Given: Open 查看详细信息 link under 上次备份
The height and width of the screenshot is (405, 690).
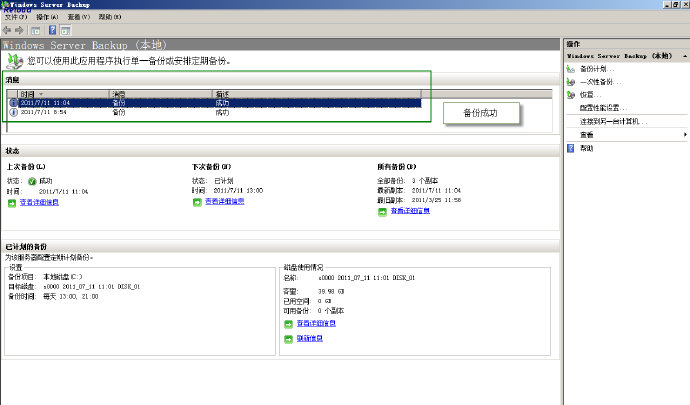Looking at the screenshot, I should point(39,202).
